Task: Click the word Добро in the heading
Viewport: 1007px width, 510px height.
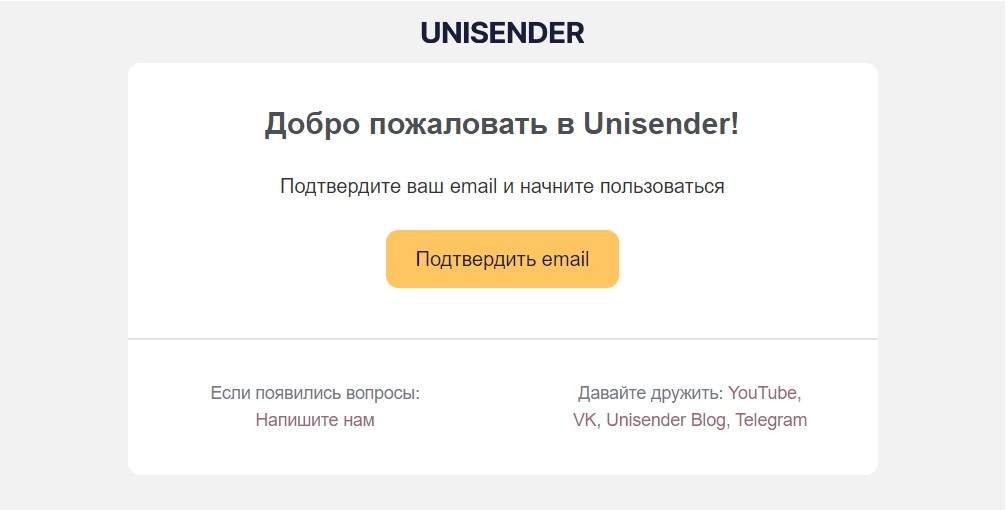Action: 312,124
